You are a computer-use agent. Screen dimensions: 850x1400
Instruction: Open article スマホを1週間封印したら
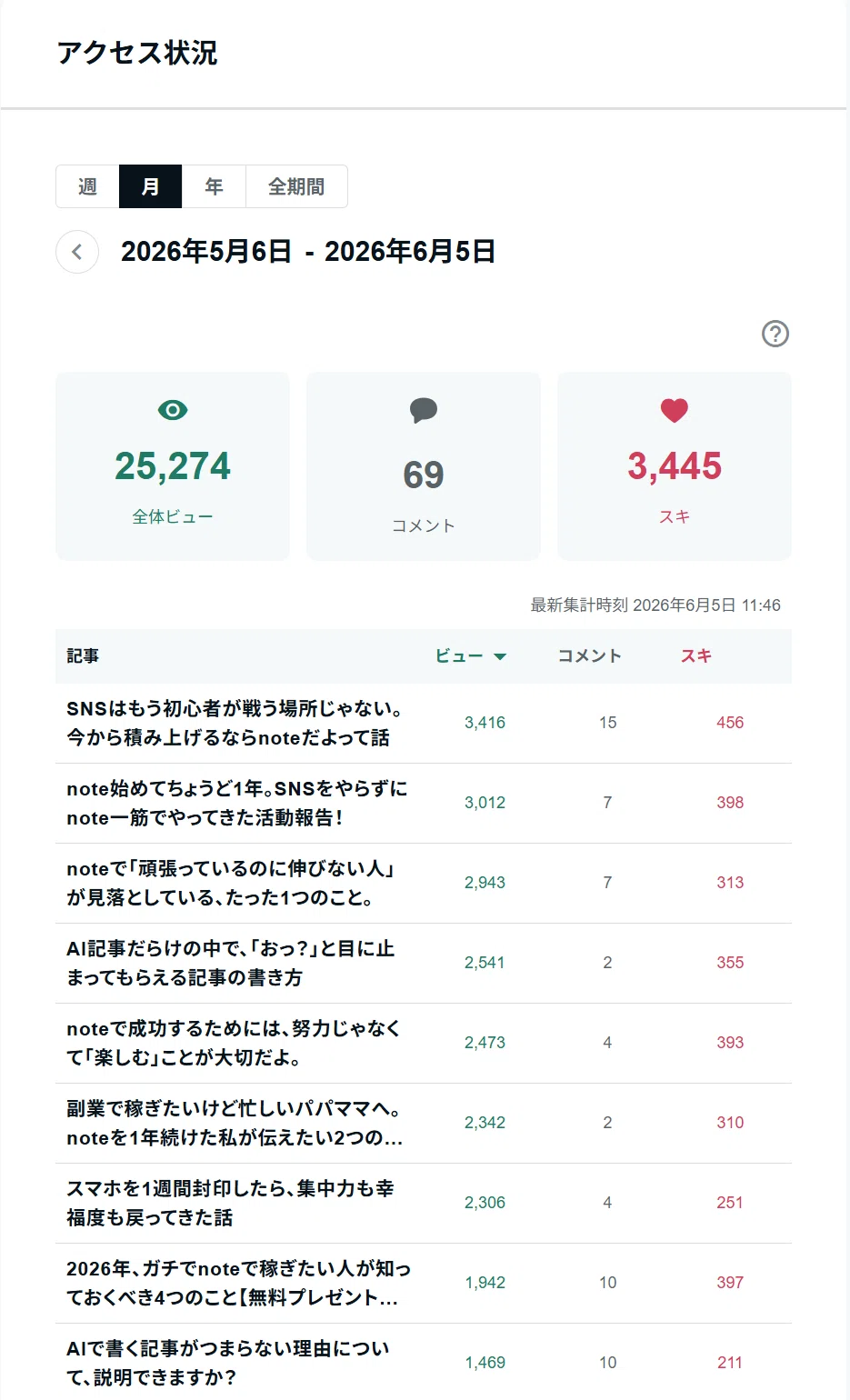click(x=230, y=1203)
